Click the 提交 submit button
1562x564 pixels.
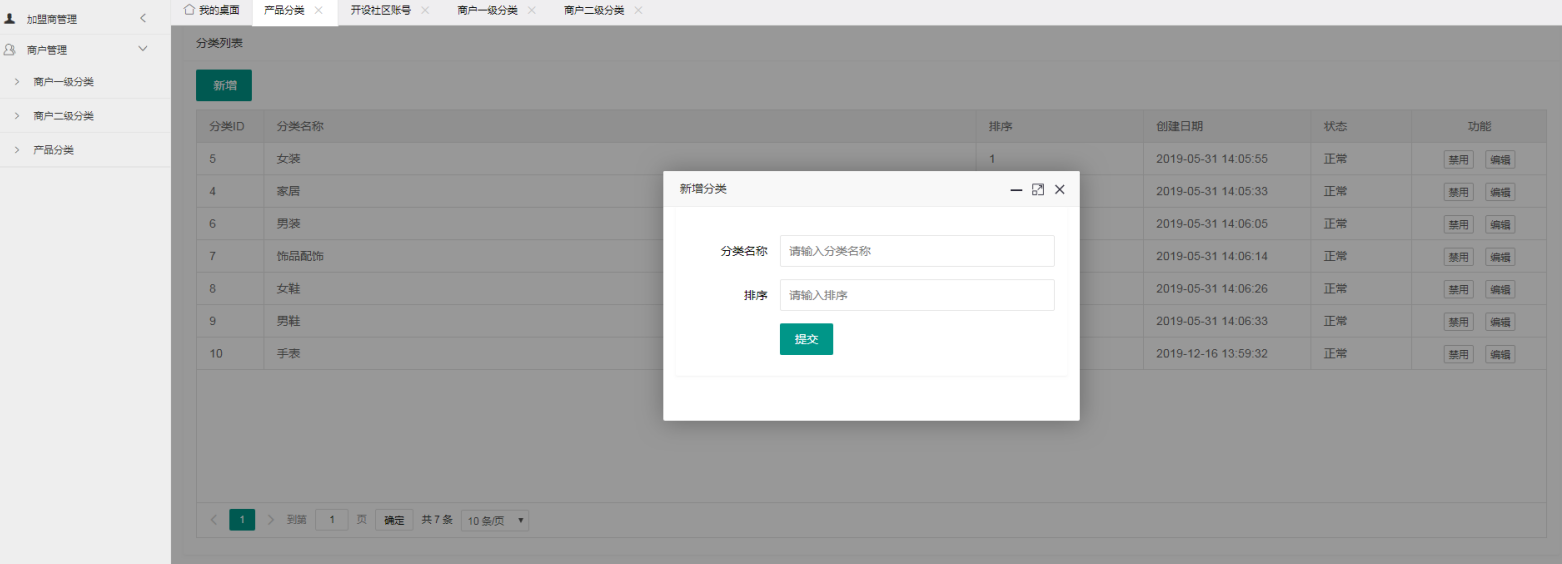806,339
